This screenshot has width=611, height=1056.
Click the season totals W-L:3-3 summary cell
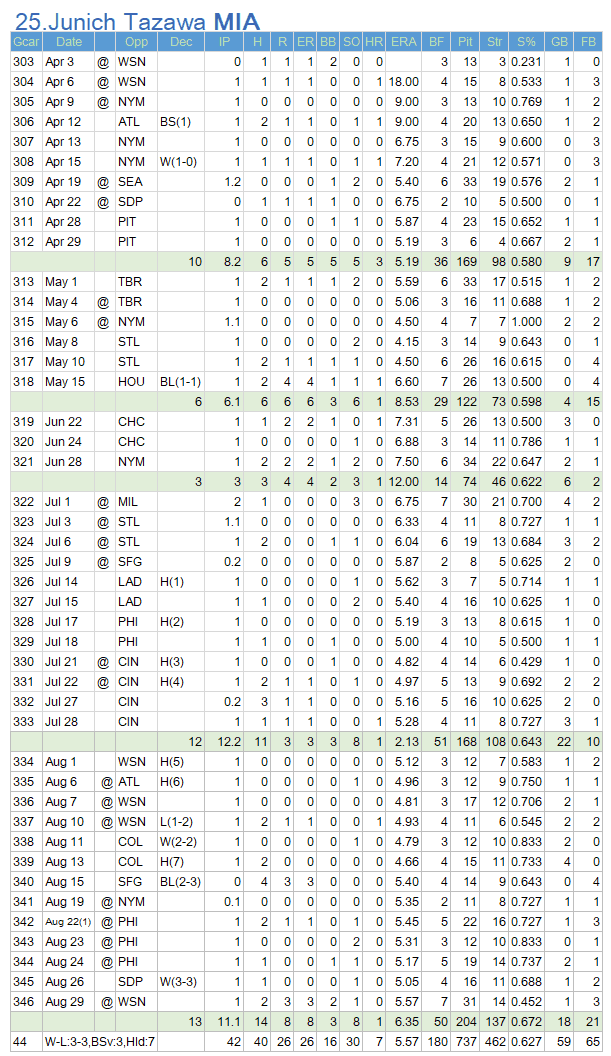pyautogui.click(x=101, y=1042)
